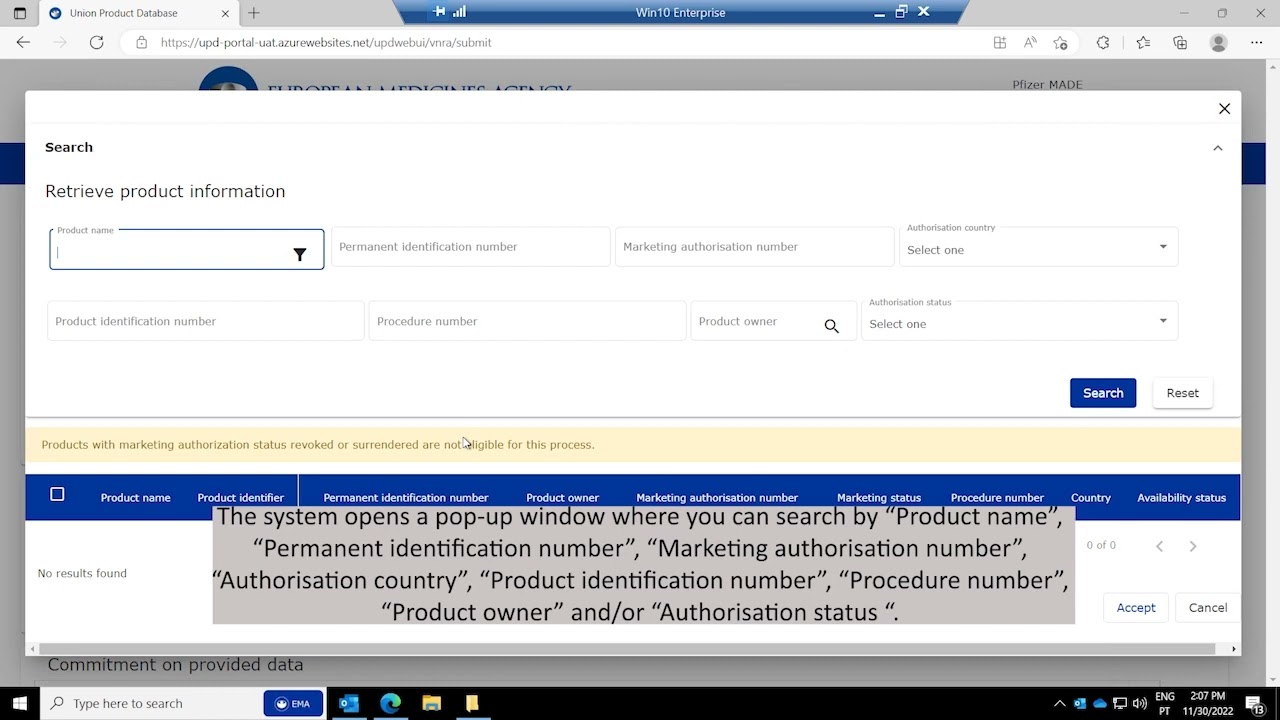Click the Read aloud icon in address bar
The height and width of the screenshot is (720, 1280).
[1030, 42]
